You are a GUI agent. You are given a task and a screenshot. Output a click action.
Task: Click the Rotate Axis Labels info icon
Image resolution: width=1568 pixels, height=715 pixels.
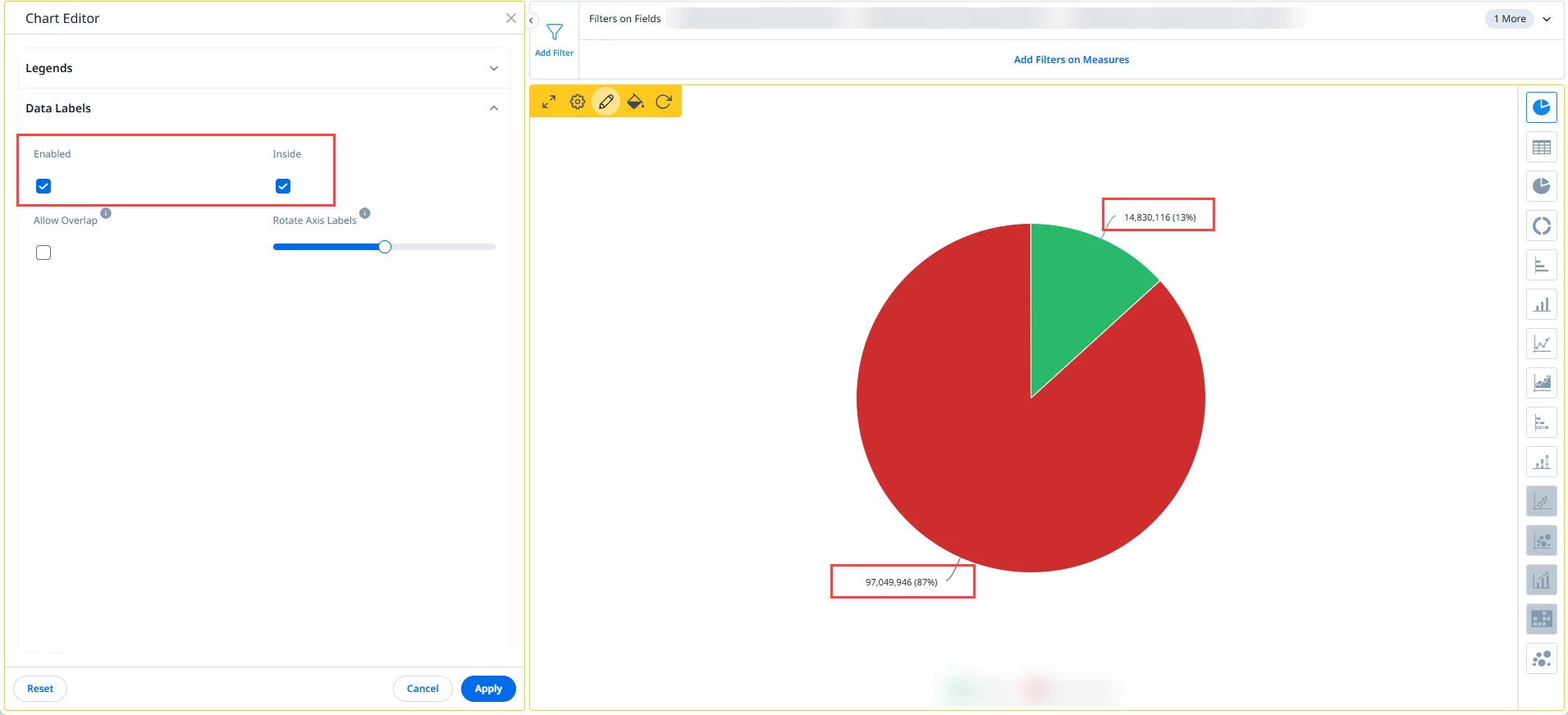coord(365,213)
